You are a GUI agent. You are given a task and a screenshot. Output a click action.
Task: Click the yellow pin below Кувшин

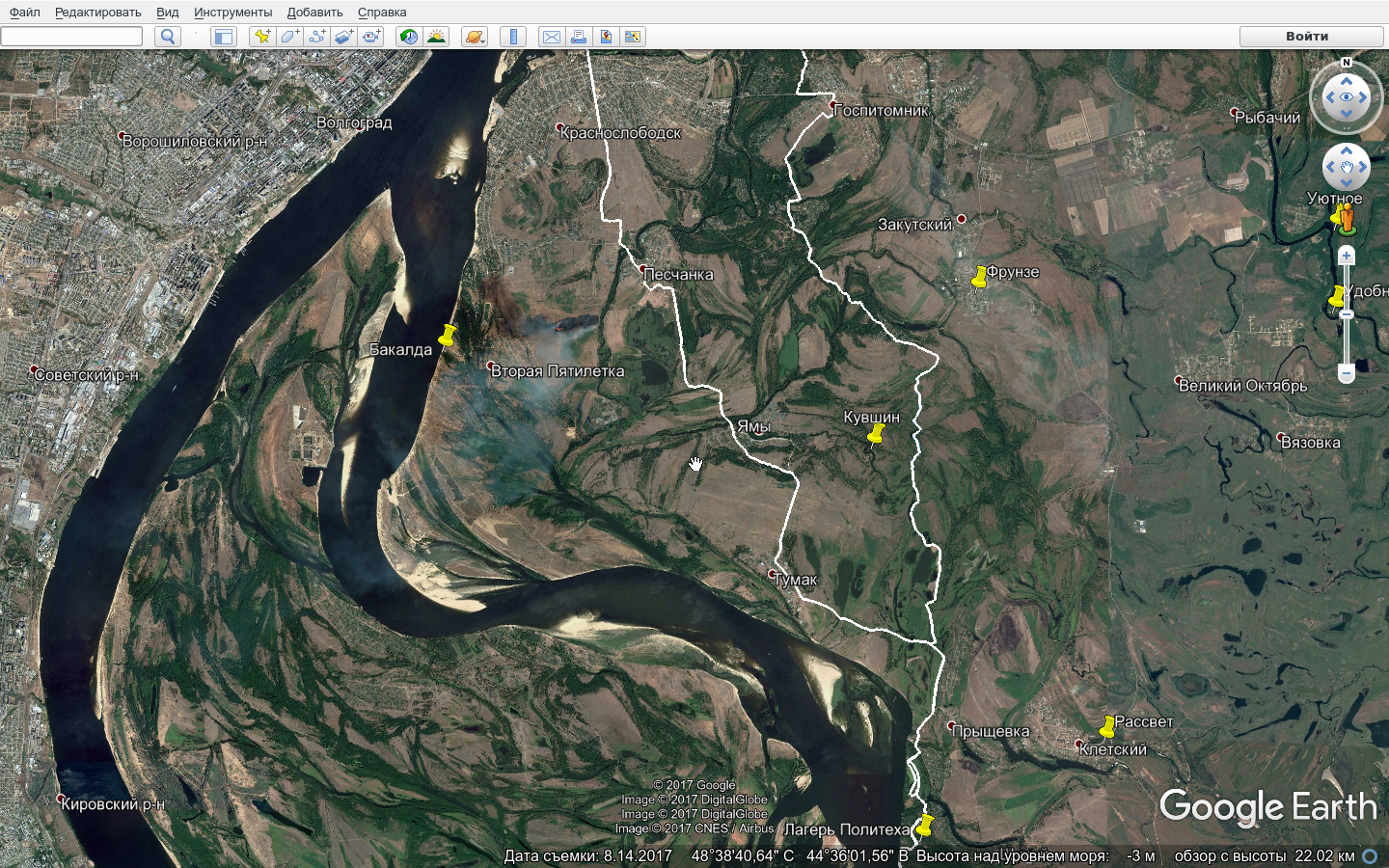pyautogui.click(x=875, y=437)
